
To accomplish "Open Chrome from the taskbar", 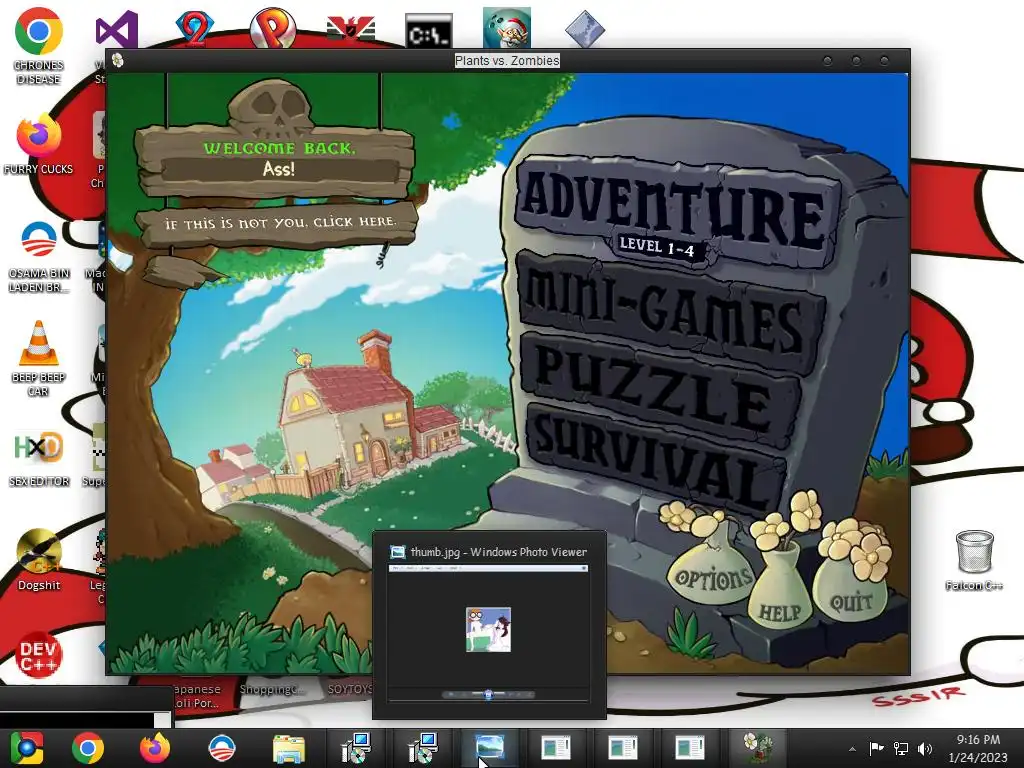I will [x=88, y=748].
